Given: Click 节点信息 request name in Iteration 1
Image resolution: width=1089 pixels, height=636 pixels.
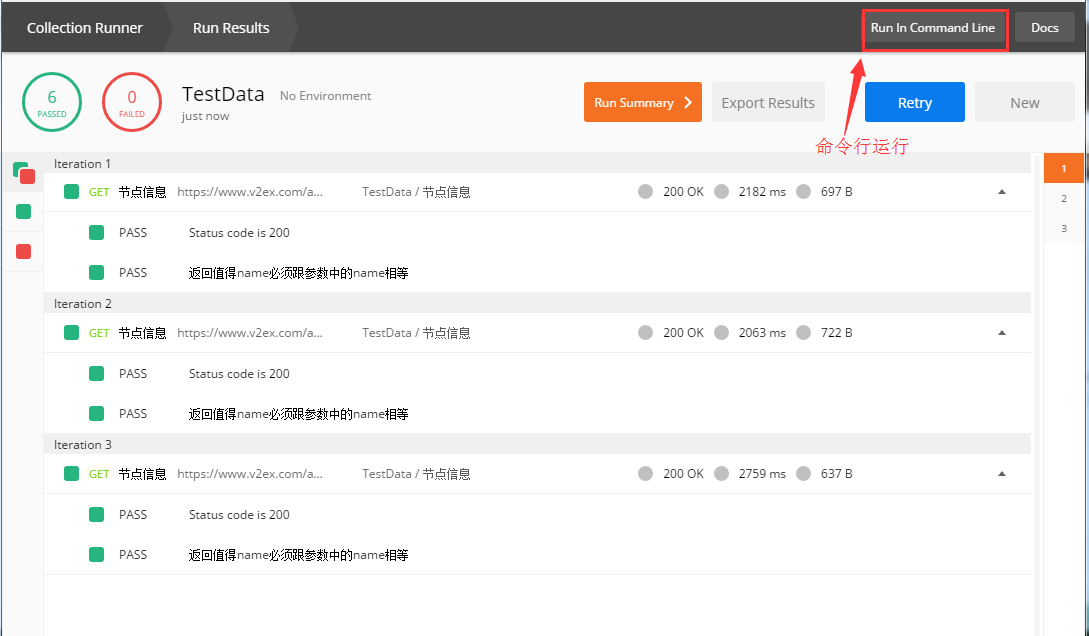Looking at the screenshot, I should [142, 192].
